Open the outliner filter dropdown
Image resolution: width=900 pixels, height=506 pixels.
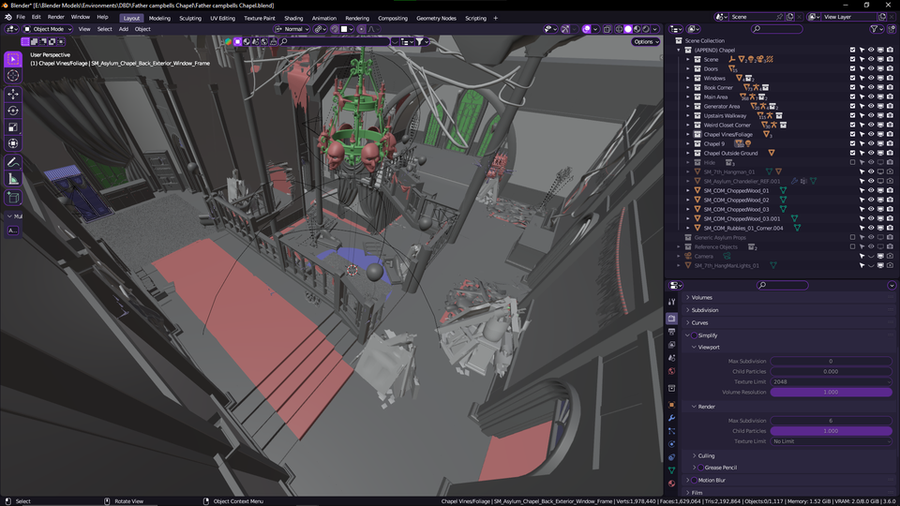click(x=878, y=29)
